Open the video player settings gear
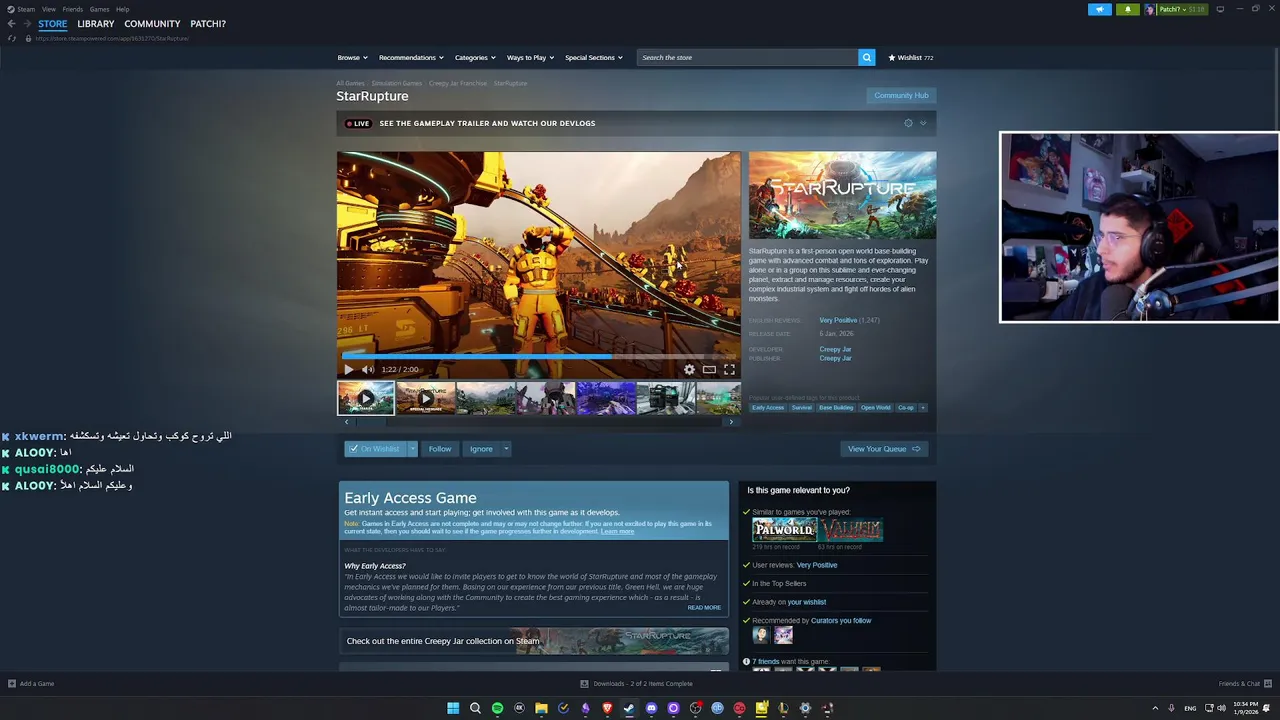 pyautogui.click(x=689, y=369)
